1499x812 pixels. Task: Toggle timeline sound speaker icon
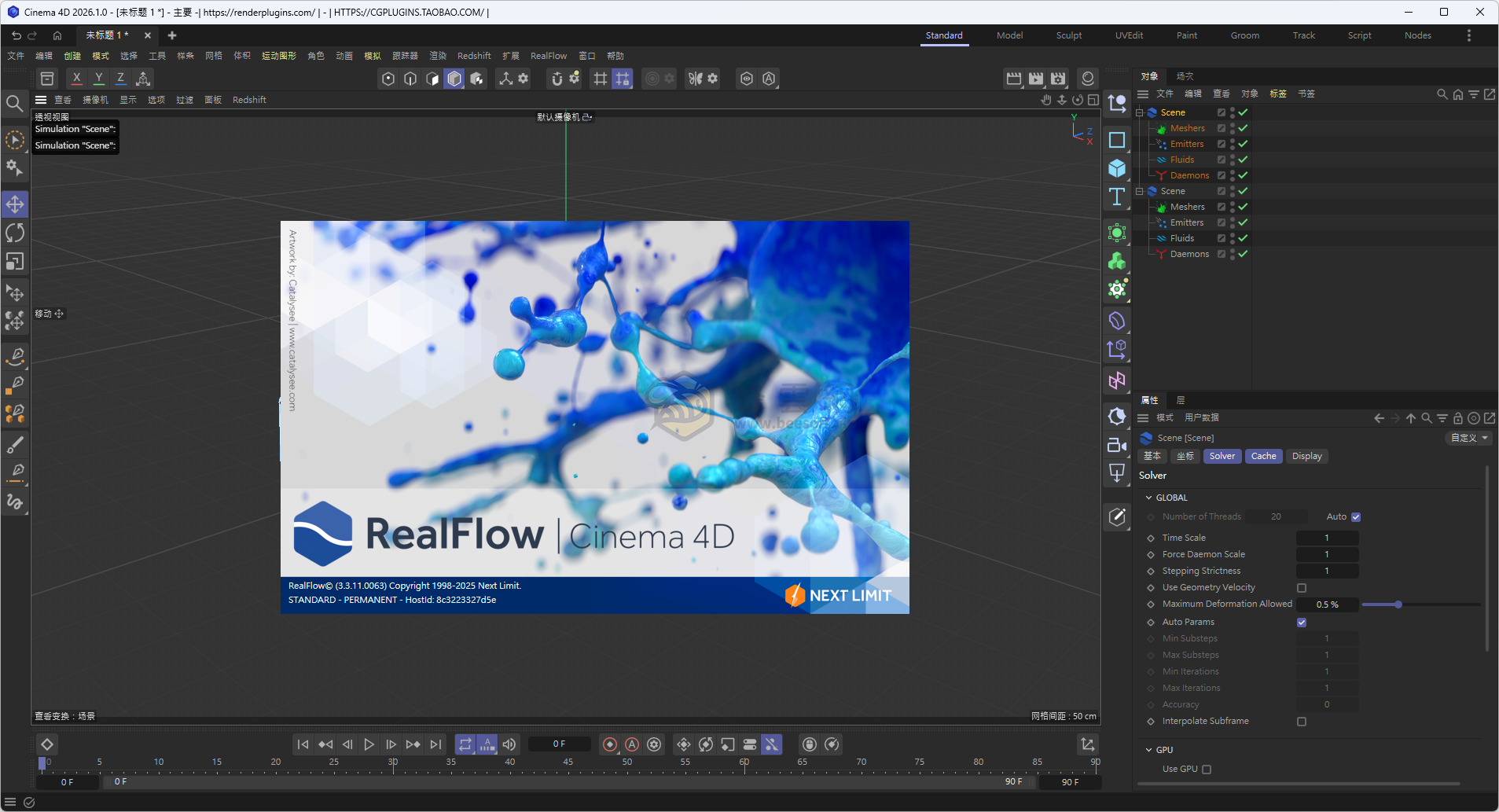tap(509, 744)
